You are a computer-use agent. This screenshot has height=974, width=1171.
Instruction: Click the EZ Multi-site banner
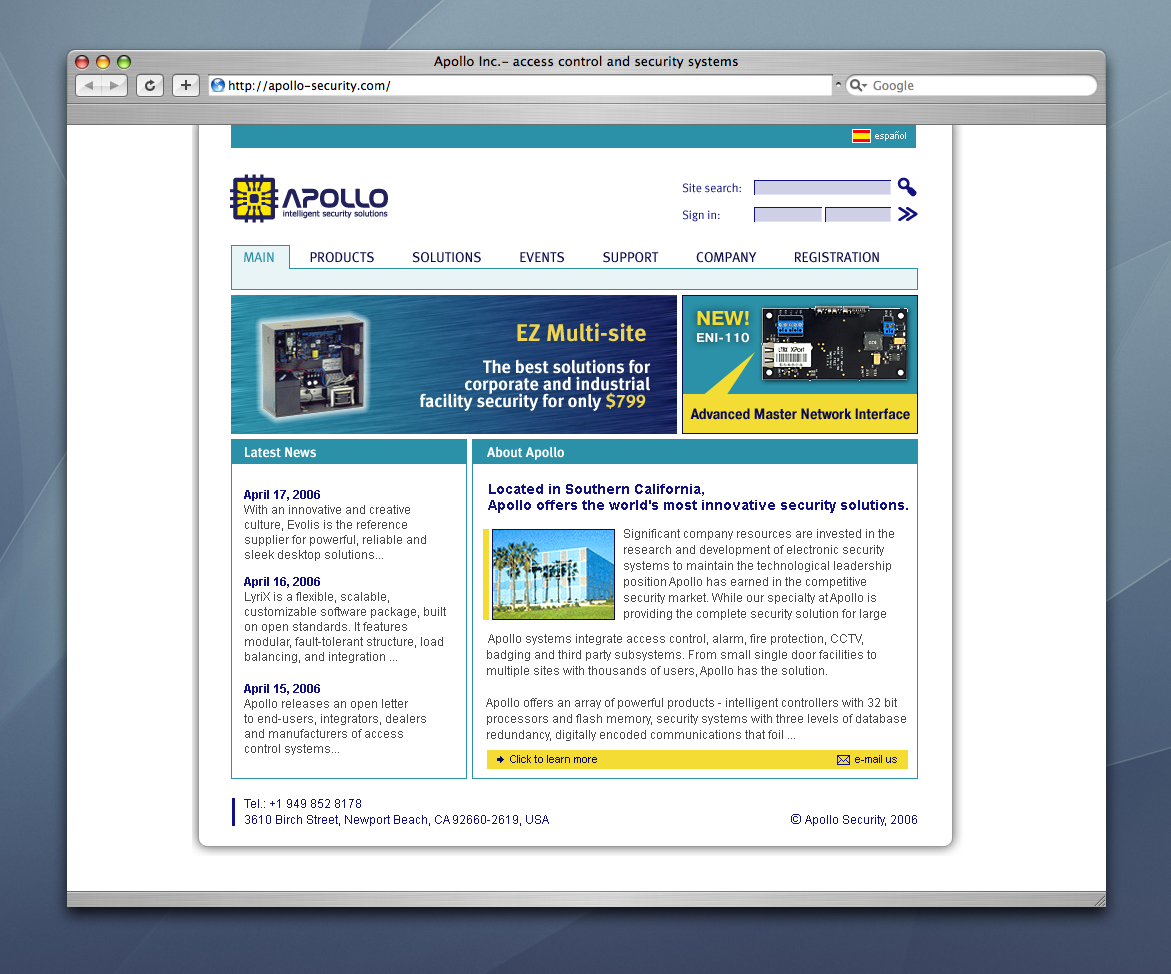pyautogui.click(x=454, y=365)
